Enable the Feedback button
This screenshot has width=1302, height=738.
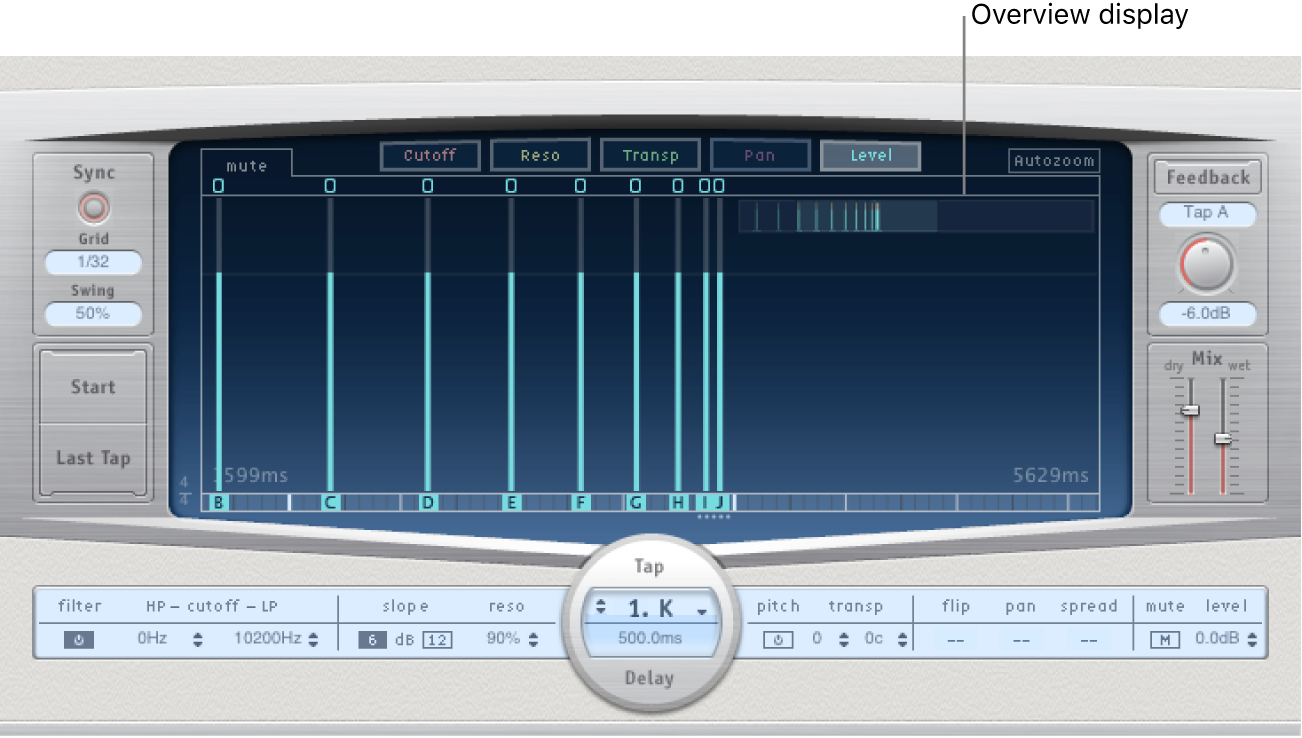pyautogui.click(x=1206, y=177)
